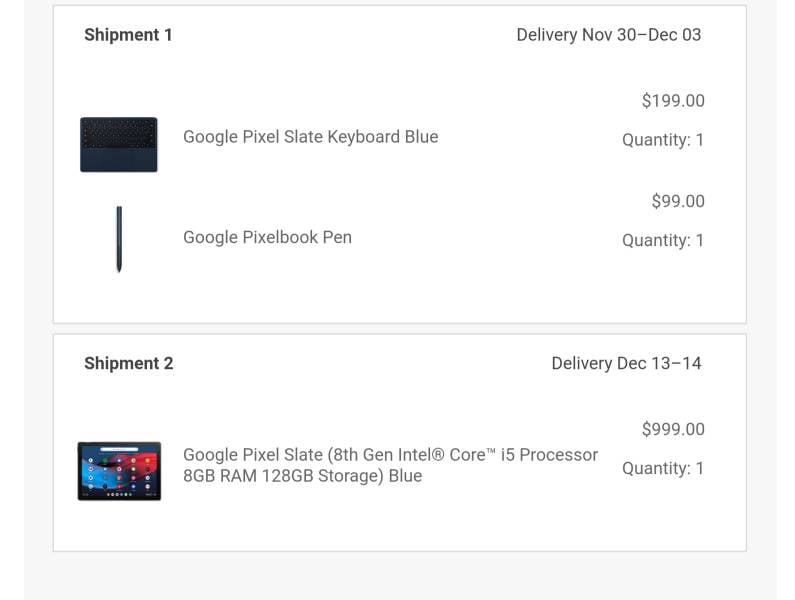Click the 8GB RAM 128GB Storage description line
Image resolution: width=795 pixels, height=600 pixels.
coord(302,476)
